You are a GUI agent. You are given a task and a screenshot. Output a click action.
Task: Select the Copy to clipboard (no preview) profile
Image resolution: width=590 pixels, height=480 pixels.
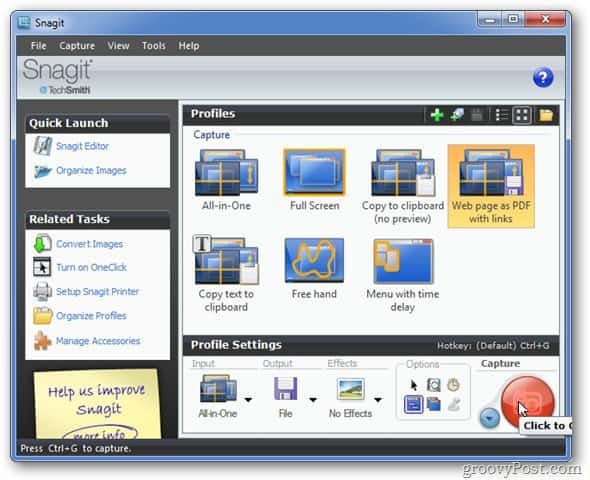click(403, 186)
